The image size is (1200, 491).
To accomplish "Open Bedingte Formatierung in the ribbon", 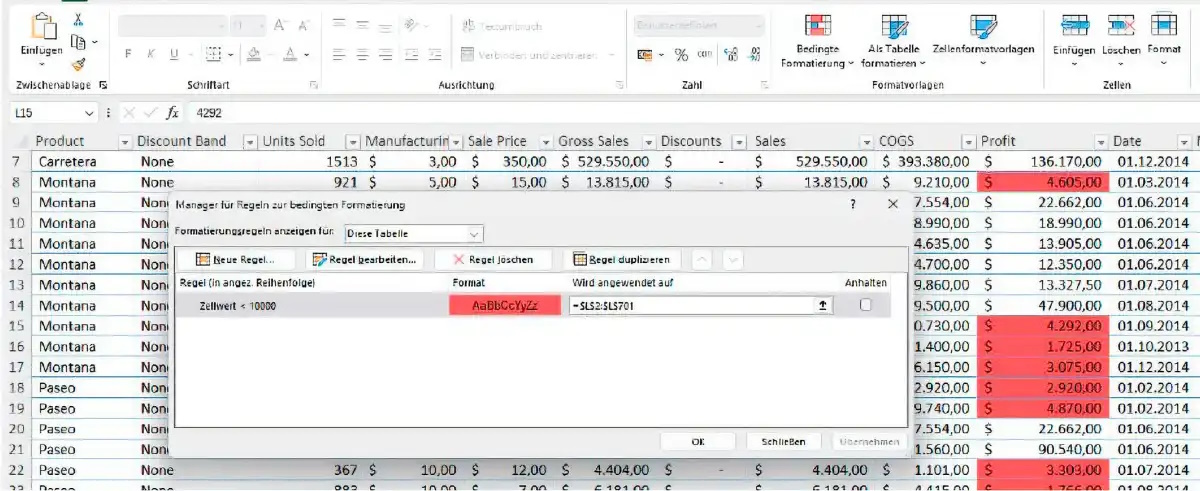I will [817, 28].
